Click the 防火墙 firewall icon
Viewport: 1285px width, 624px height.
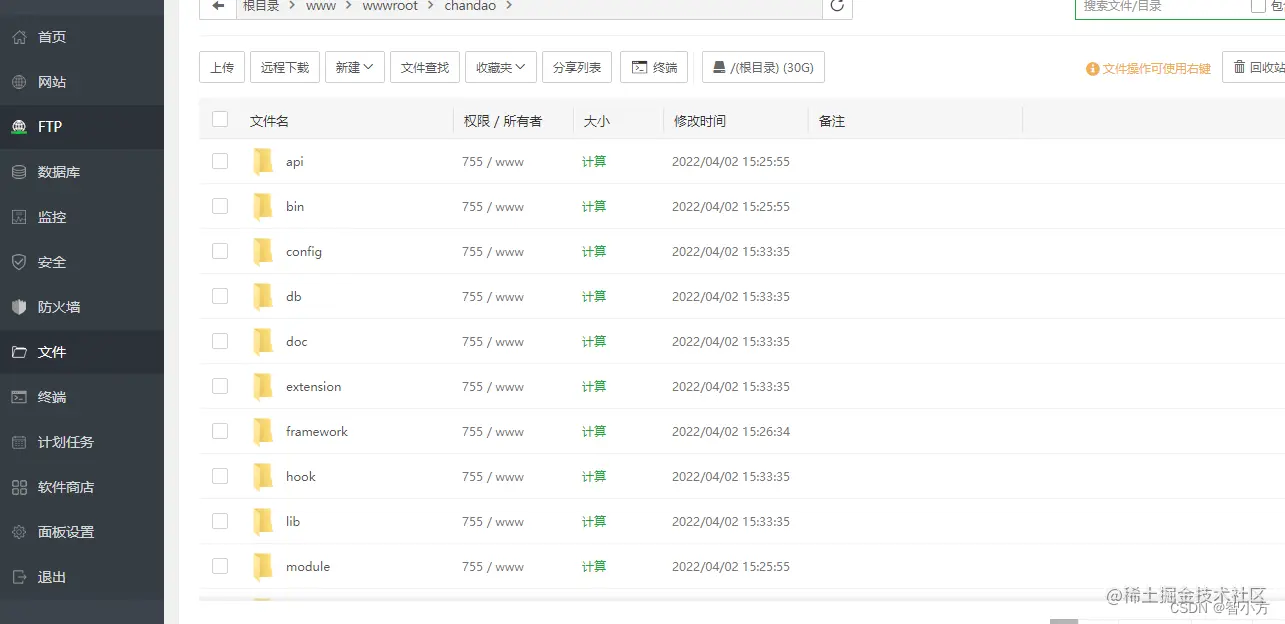point(19,307)
